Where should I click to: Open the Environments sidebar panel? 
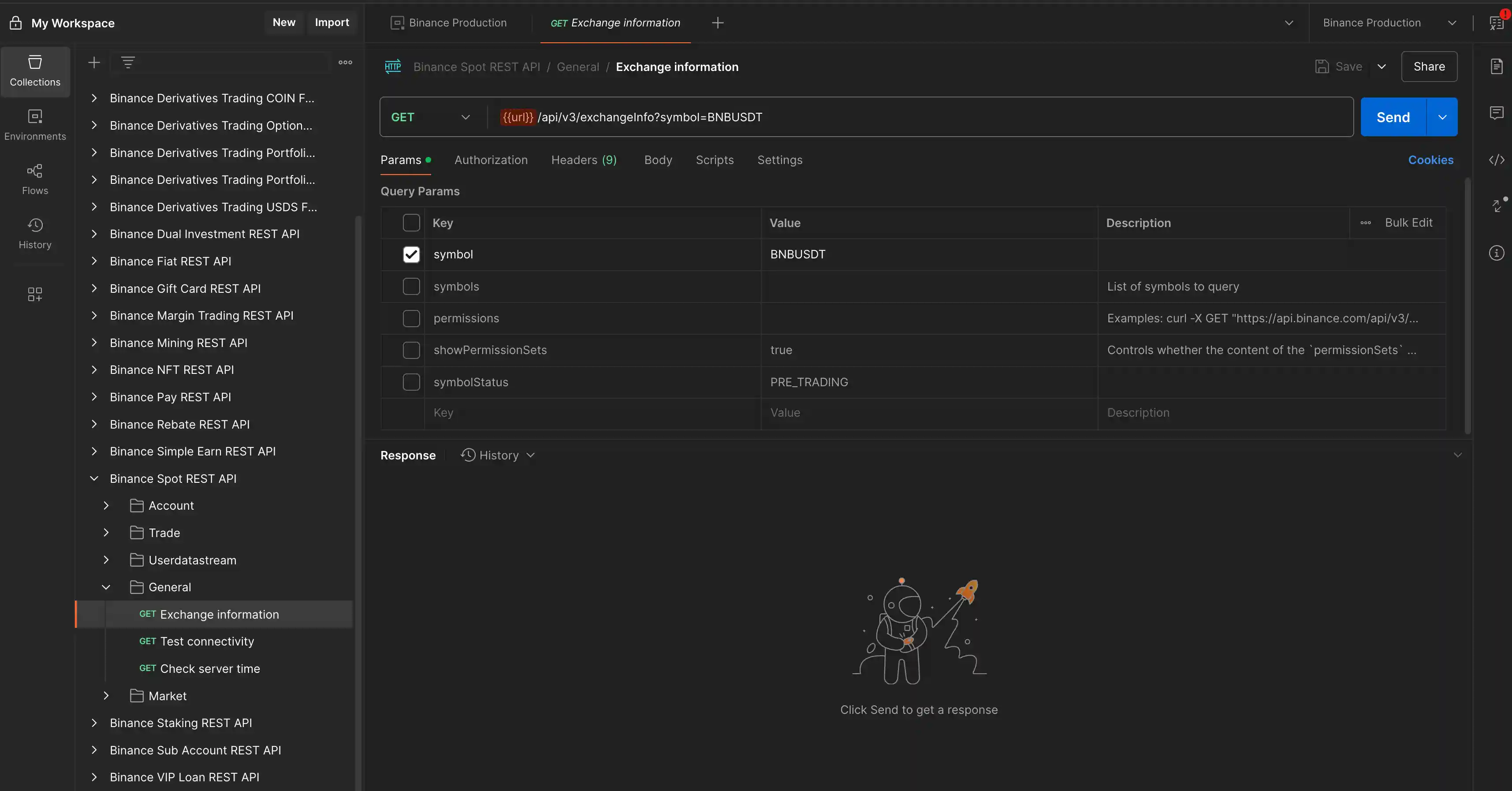pyautogui.click(x=35, y=123)
